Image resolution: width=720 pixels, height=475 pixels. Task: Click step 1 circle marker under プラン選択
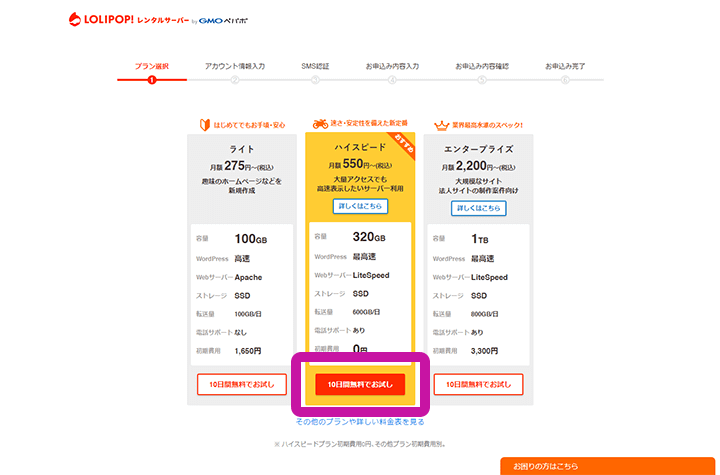pyautogui.click(x=152, y=79)
